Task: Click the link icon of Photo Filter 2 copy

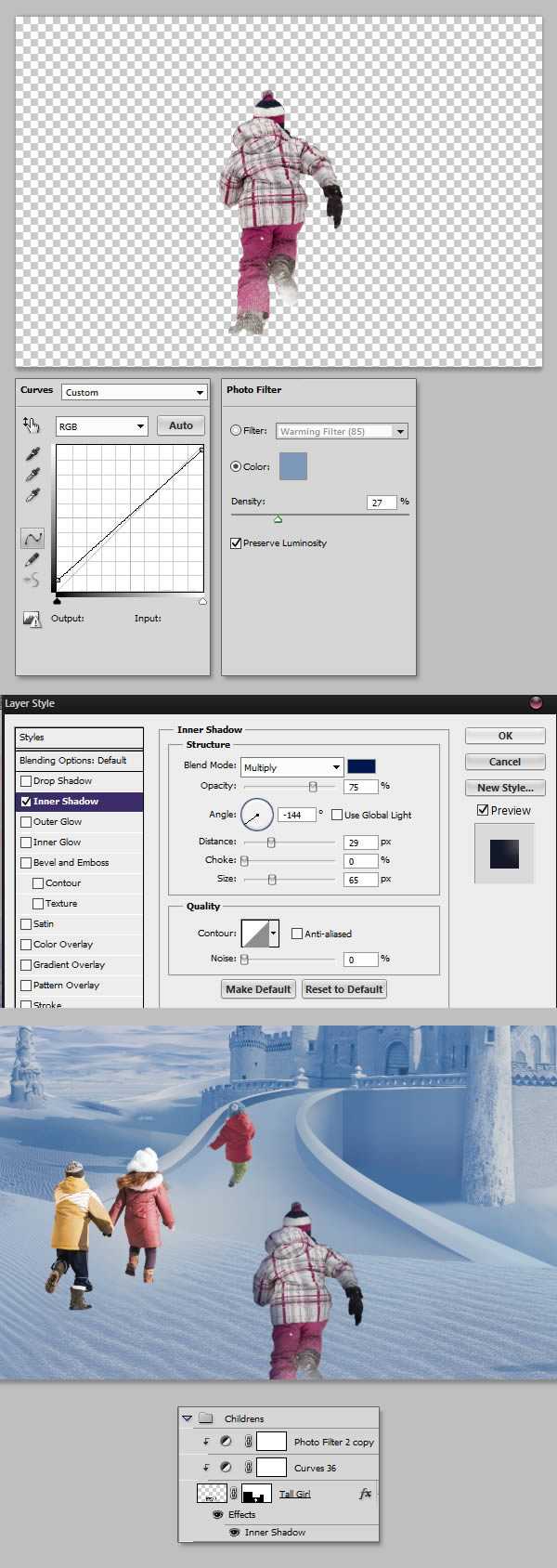Action: [248, 1443]
